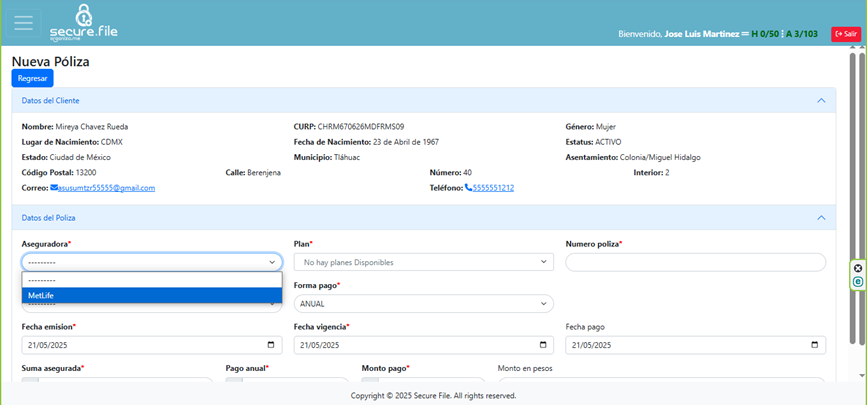Open the asusumtzr55555@gmail.com email link

tap(107, 188)
